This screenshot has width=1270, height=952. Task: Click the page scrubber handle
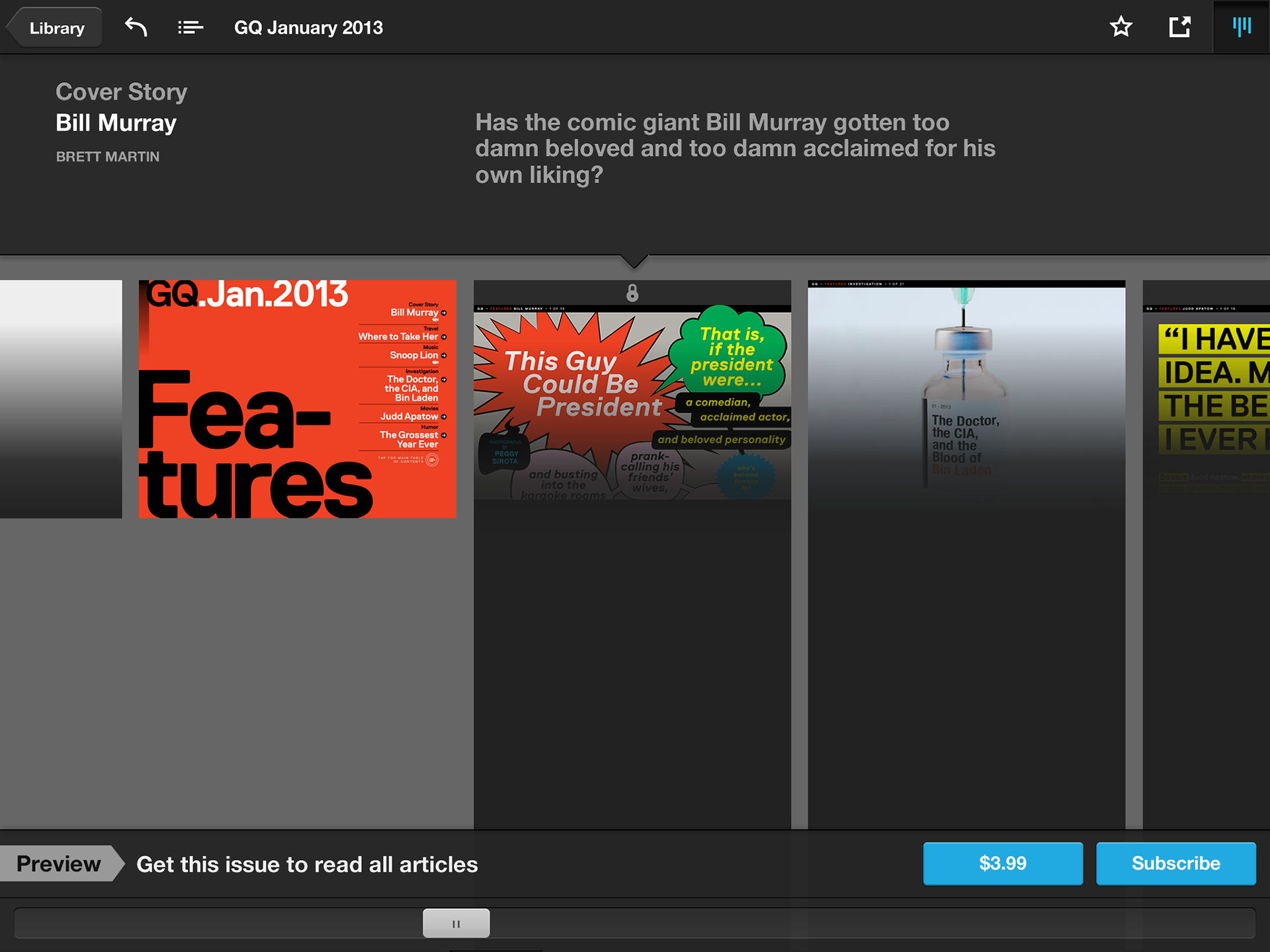coord(456,923)
